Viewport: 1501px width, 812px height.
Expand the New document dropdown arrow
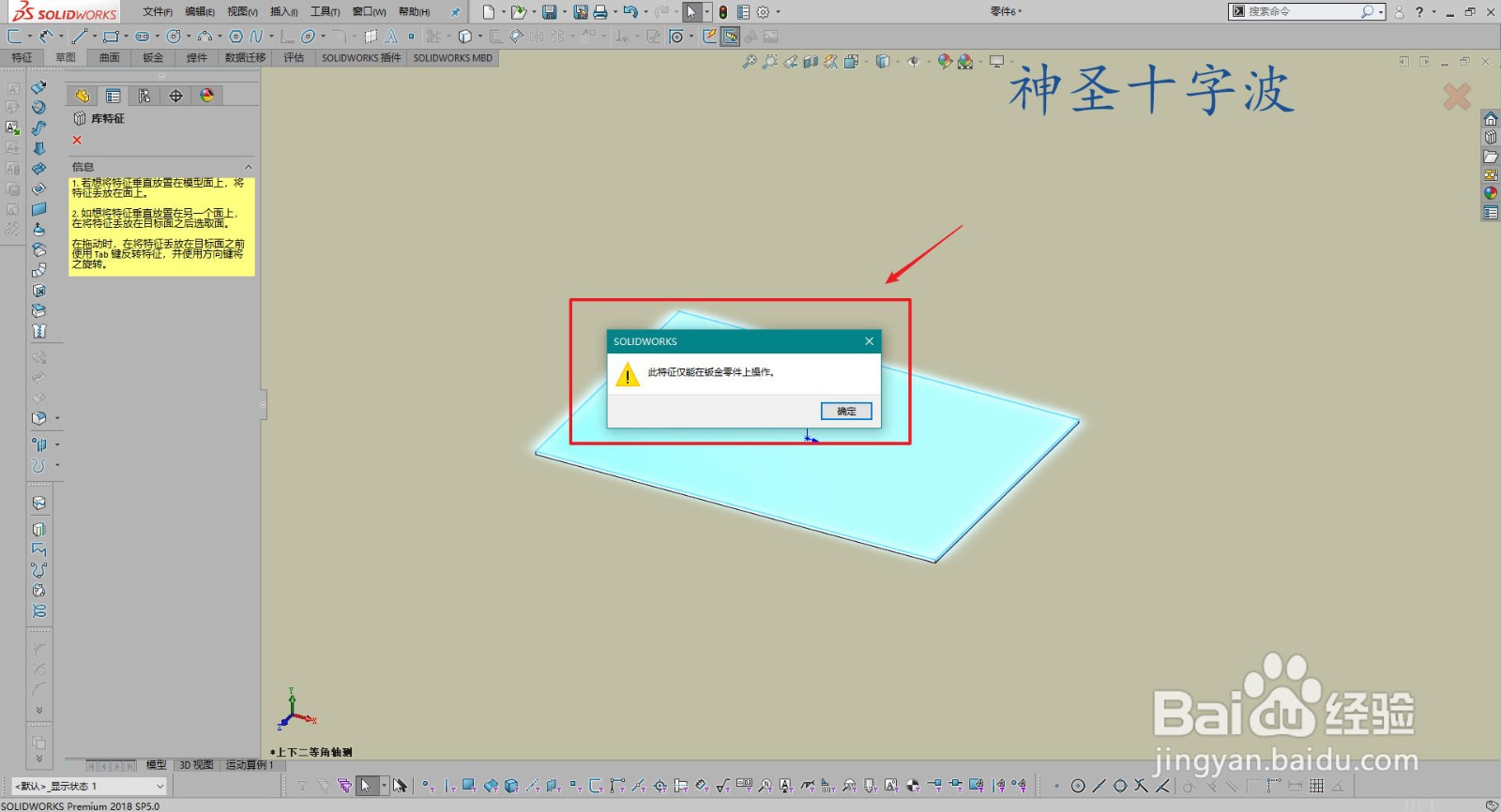[x=503, y=12]
